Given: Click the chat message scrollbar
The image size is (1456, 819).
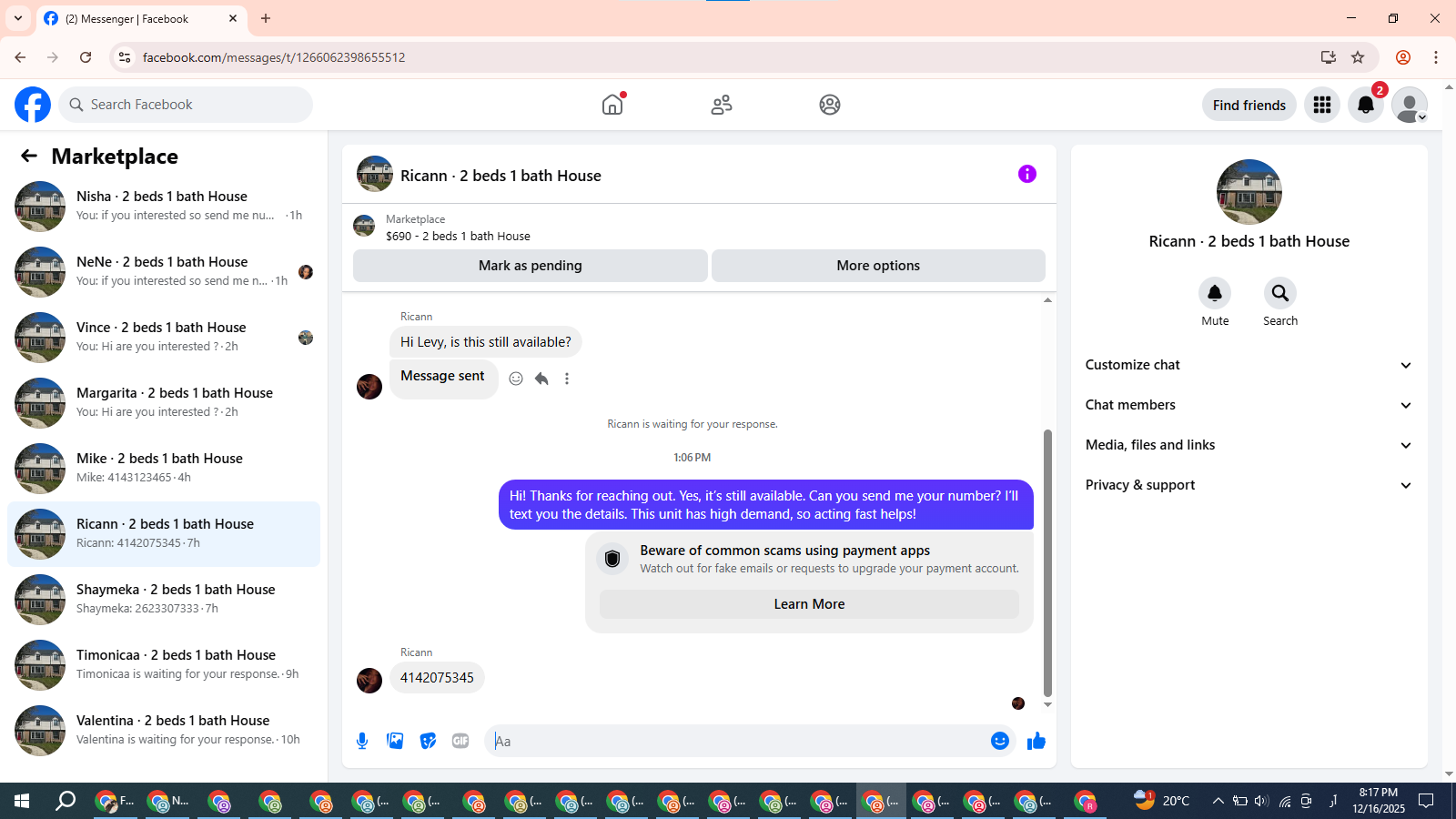Looking at the screenshot, I should pos(1047,562).
